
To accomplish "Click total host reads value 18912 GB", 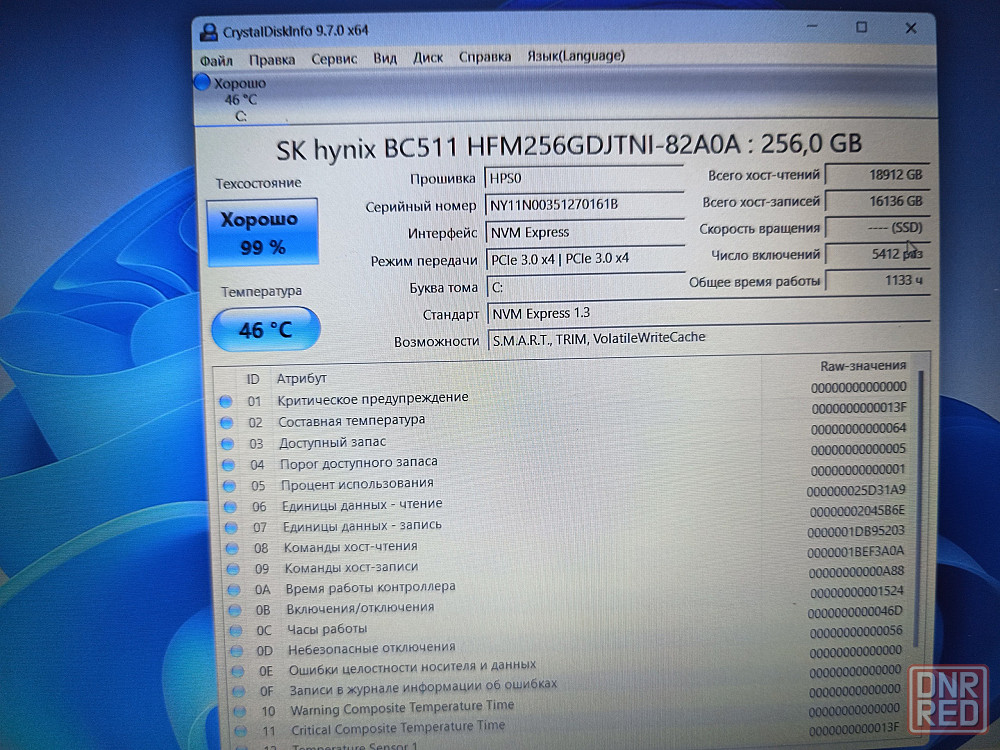I will [877, 175].
